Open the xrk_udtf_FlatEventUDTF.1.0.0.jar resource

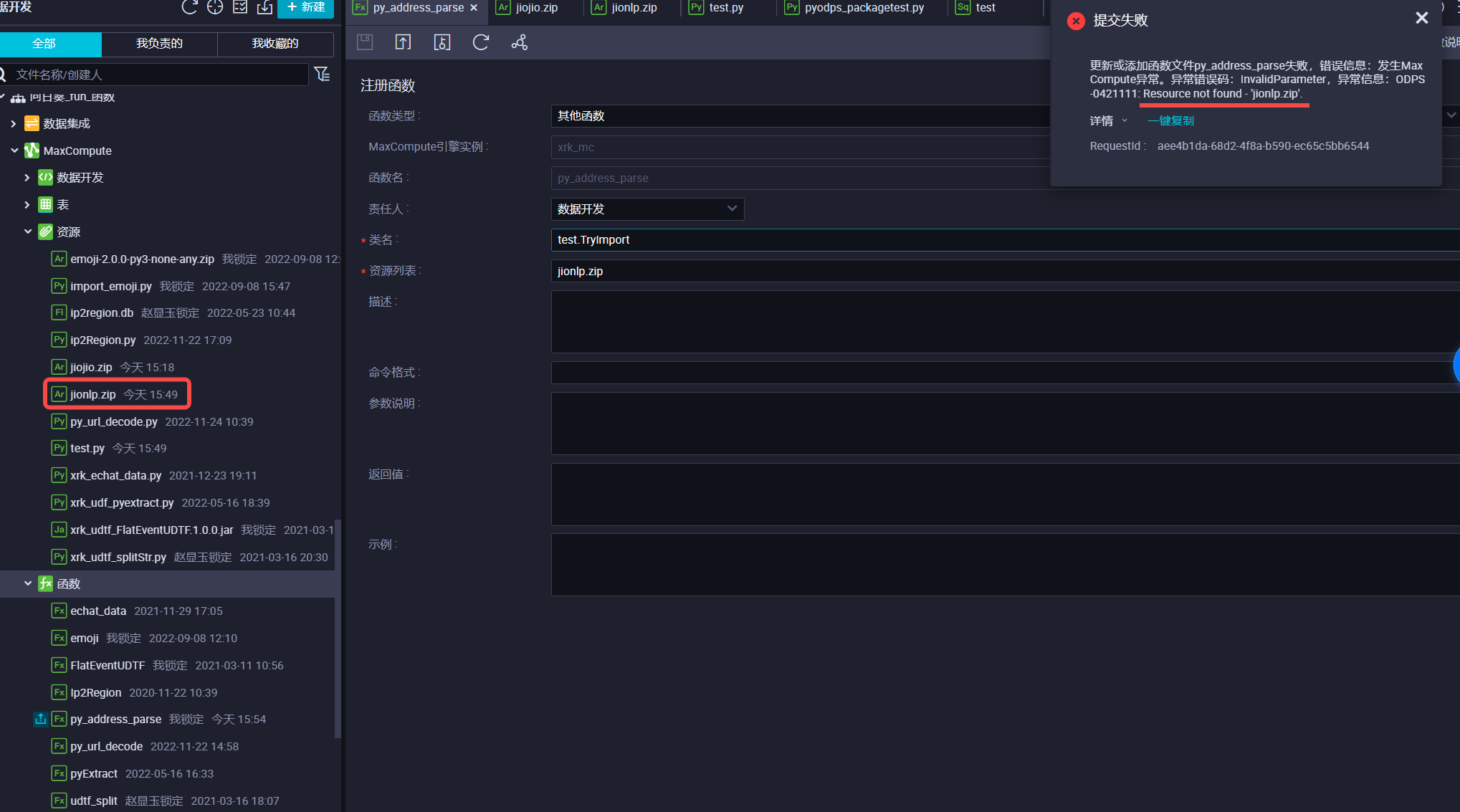(151, 530)
